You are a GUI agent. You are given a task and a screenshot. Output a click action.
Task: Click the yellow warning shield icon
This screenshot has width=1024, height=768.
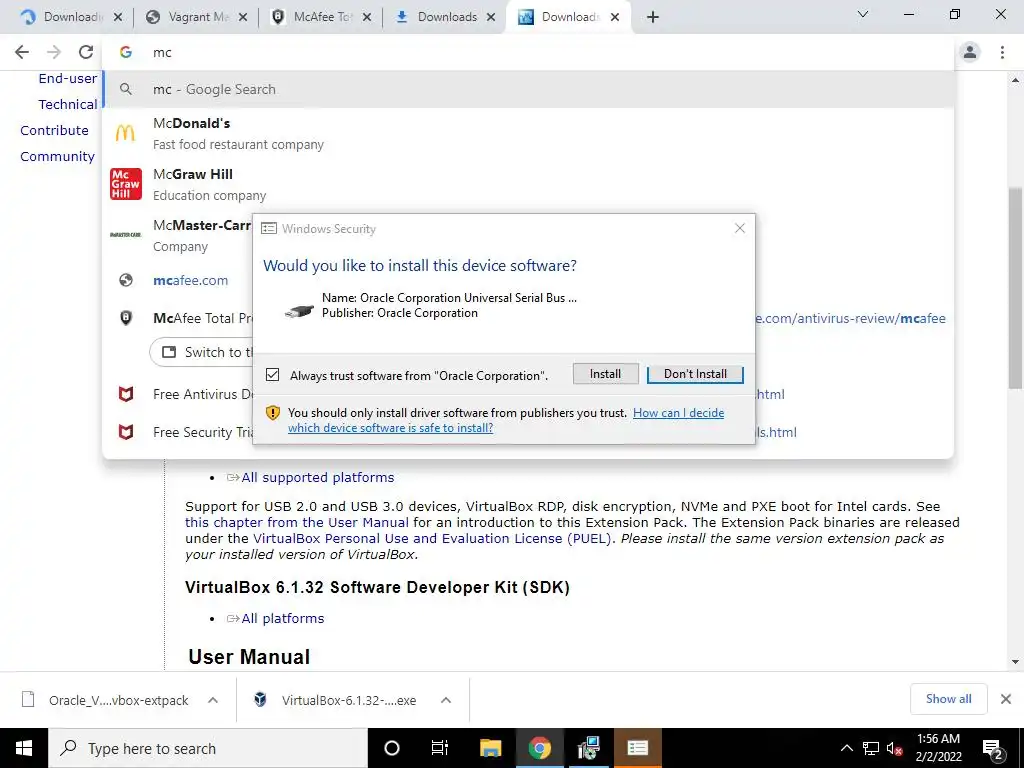tap(273, 413)
